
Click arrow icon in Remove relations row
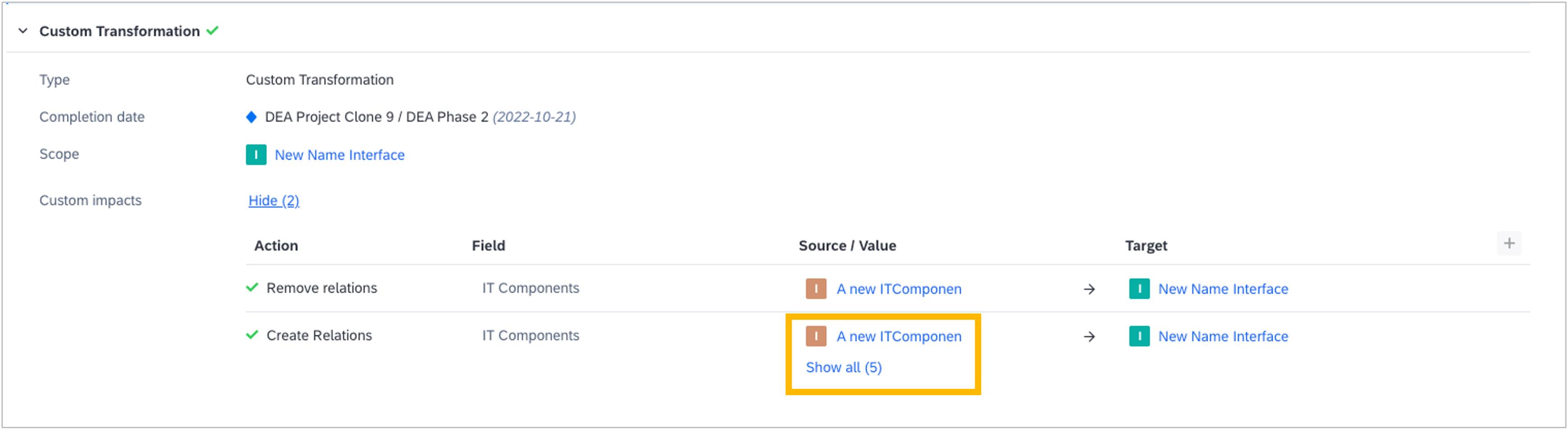1089,289
